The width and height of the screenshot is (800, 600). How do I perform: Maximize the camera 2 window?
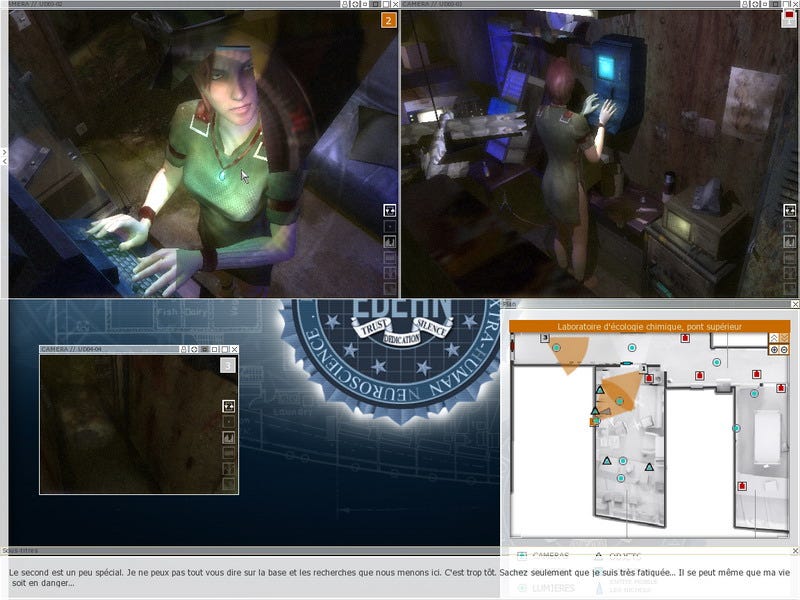click(x=386, y=4)
